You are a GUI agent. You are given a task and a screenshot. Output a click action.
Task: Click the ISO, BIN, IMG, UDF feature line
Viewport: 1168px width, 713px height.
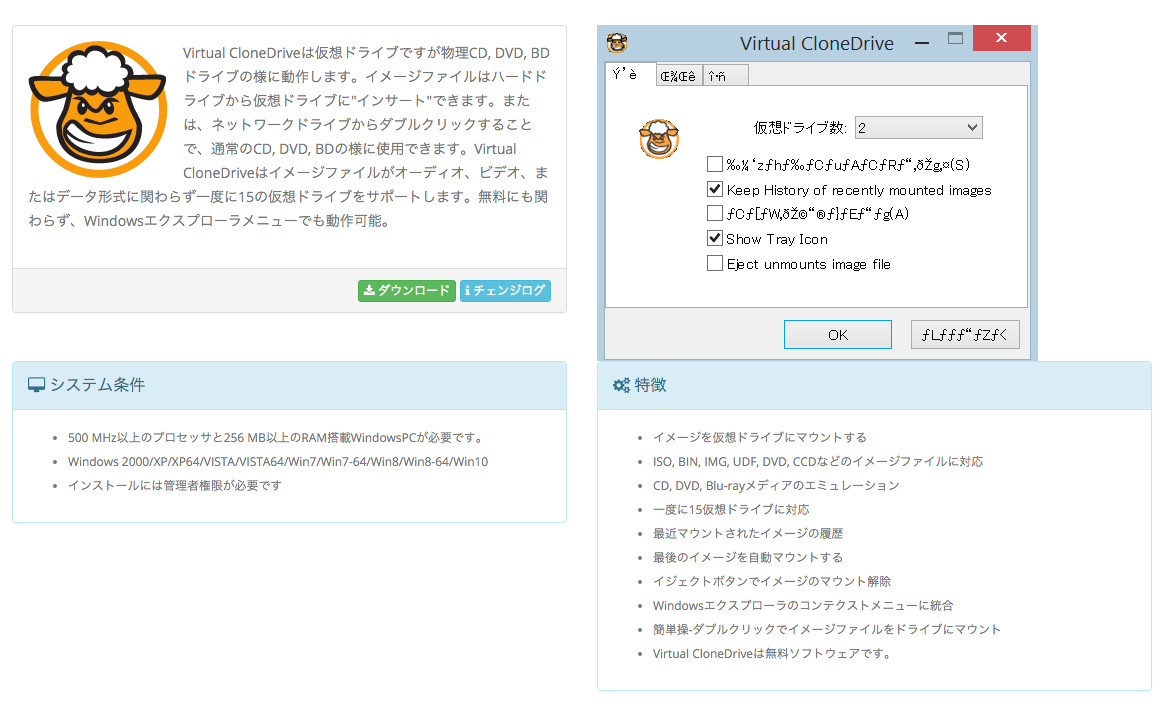point(818,461)
